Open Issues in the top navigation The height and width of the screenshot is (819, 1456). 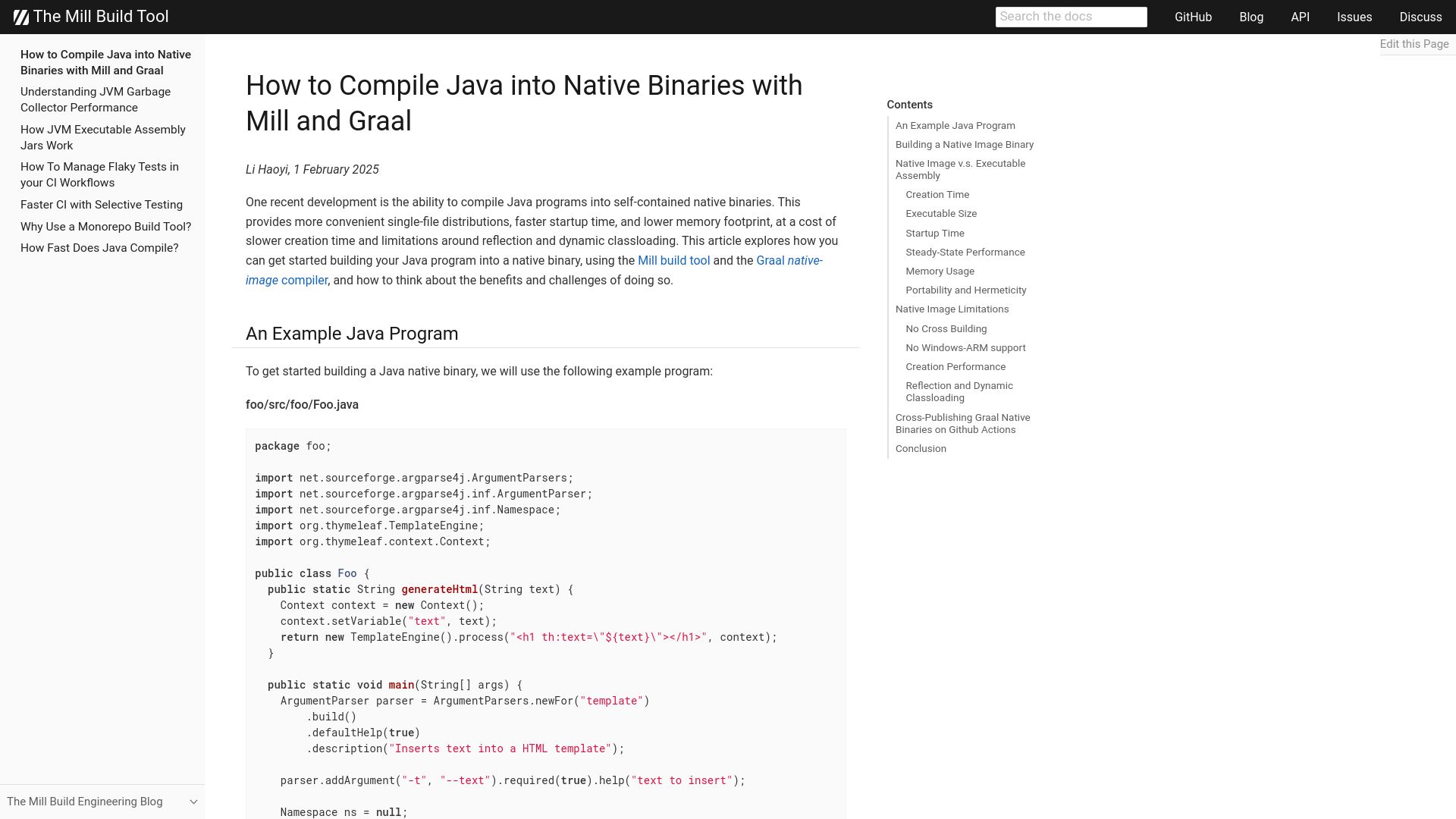(1354, 17)
